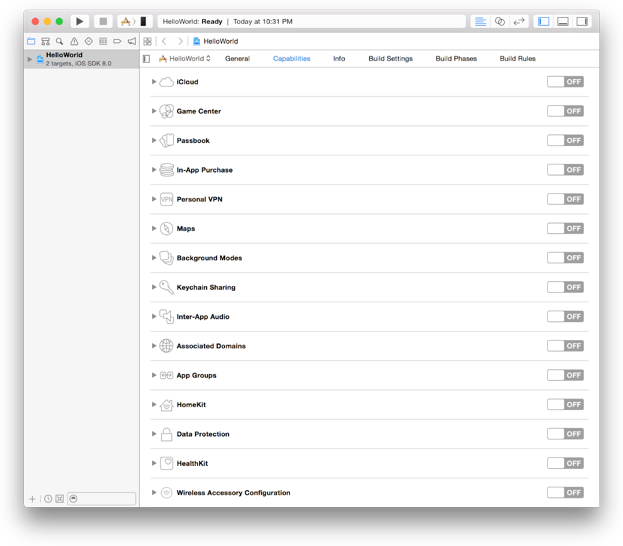
Task: Enable the Passbook switch
Action: 565,141
